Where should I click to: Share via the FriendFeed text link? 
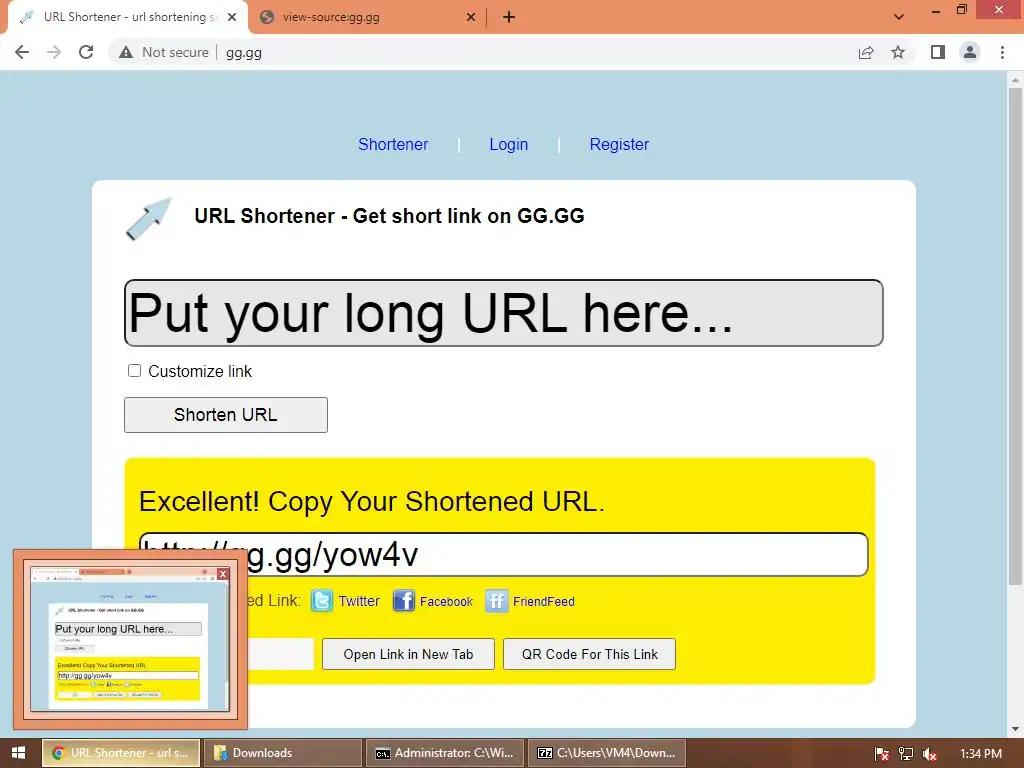point(543,601)
